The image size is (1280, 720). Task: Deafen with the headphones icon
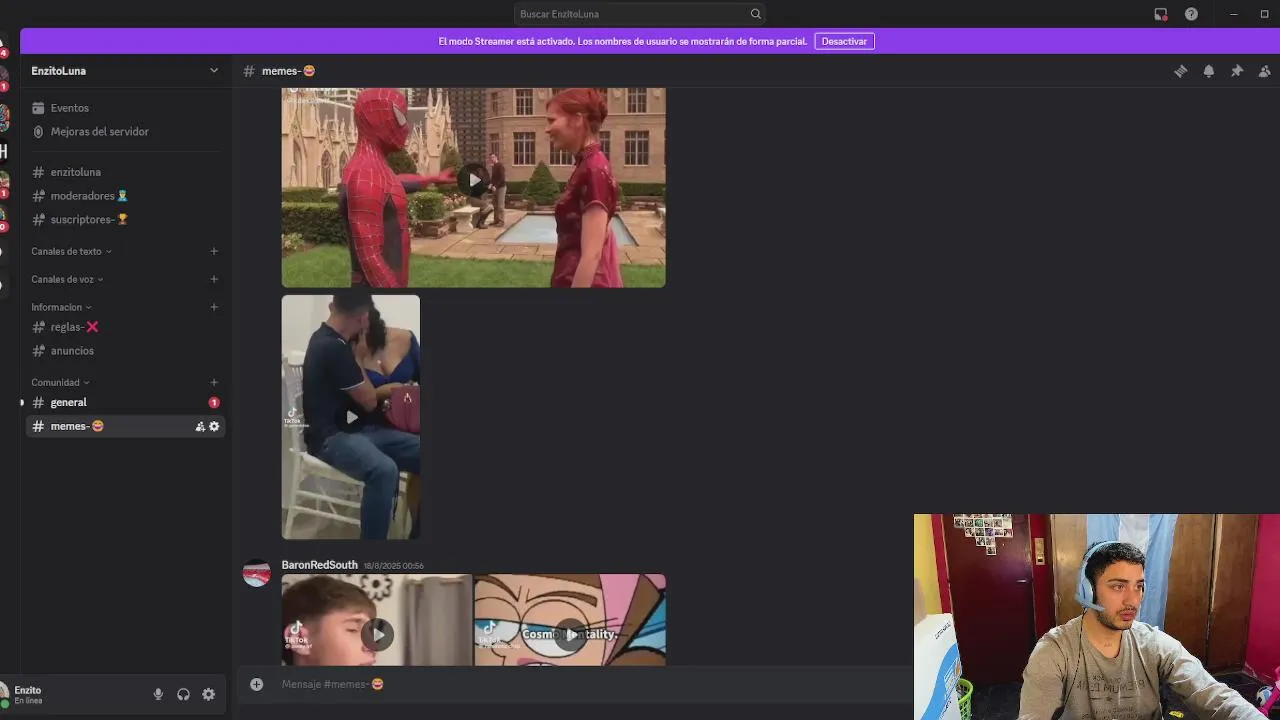(183, 694)
